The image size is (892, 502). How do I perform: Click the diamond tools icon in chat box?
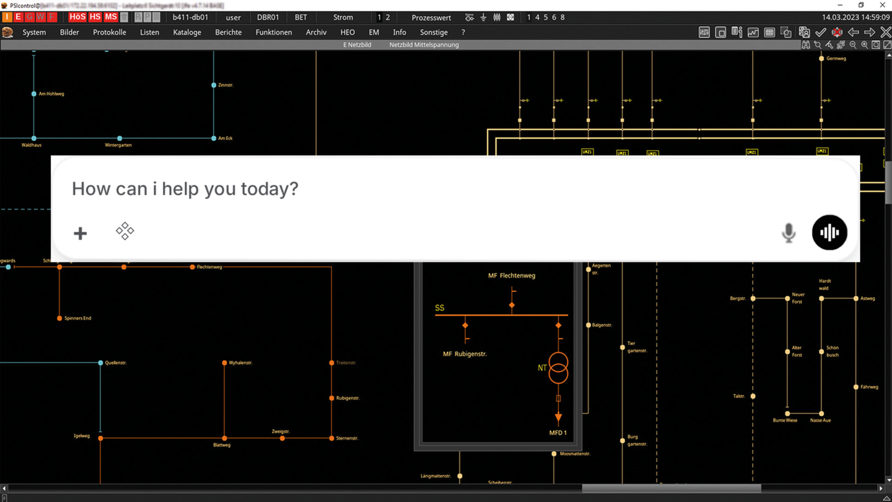(x=125, y=231)
